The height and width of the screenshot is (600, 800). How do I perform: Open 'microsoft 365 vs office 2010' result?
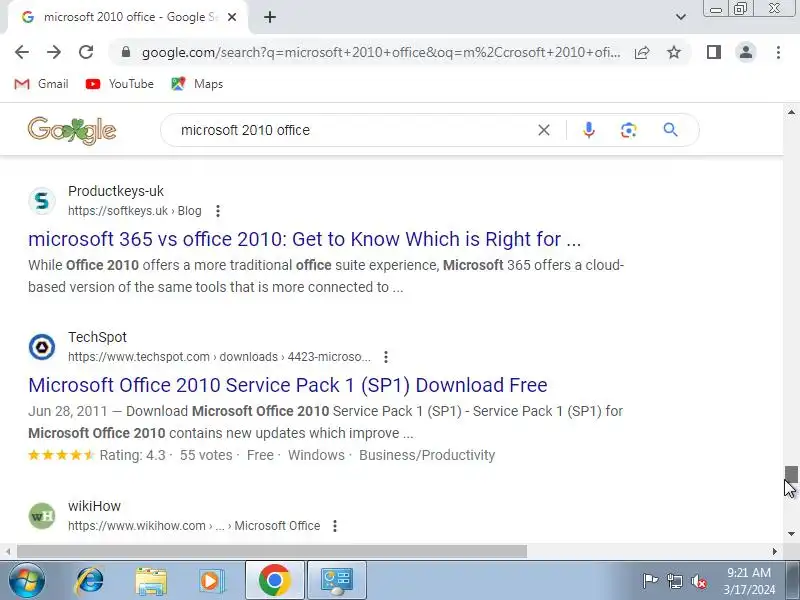point(305,239)
